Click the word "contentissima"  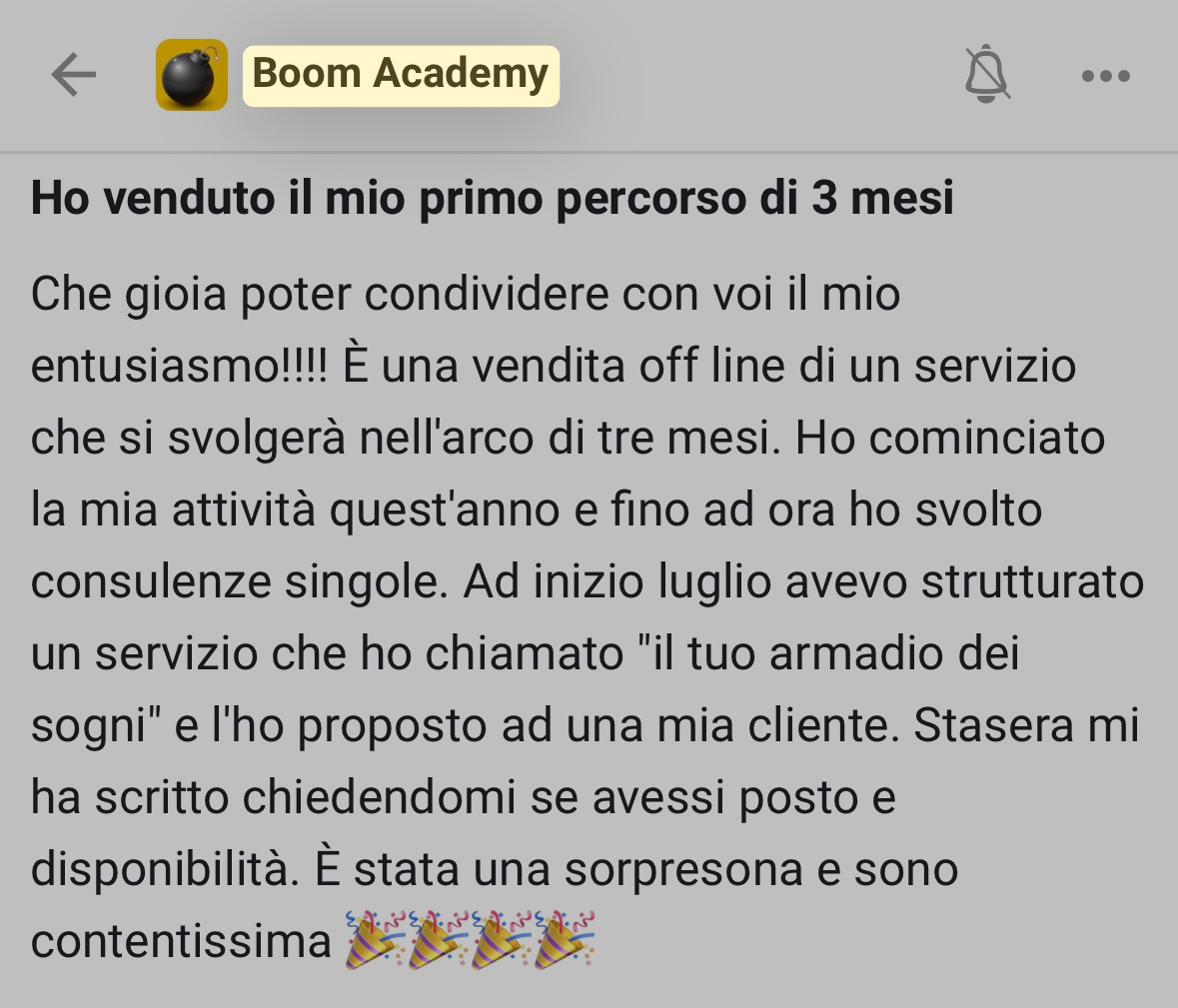coord(181,941)
